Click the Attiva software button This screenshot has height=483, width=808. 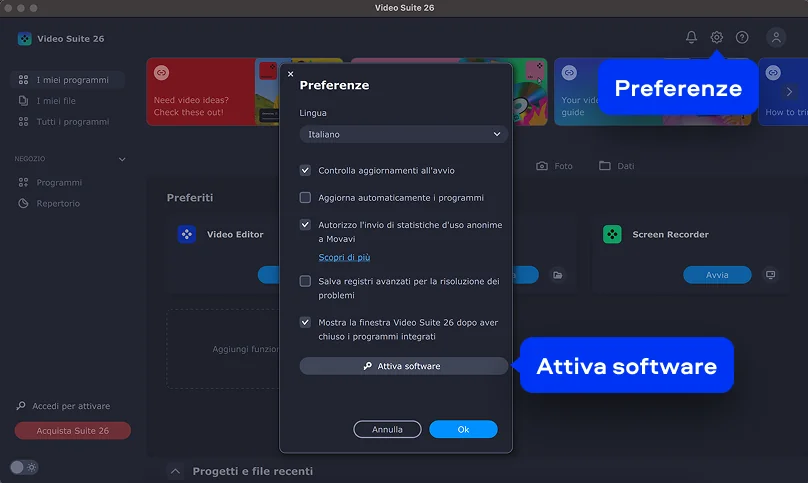pos(403,366)
